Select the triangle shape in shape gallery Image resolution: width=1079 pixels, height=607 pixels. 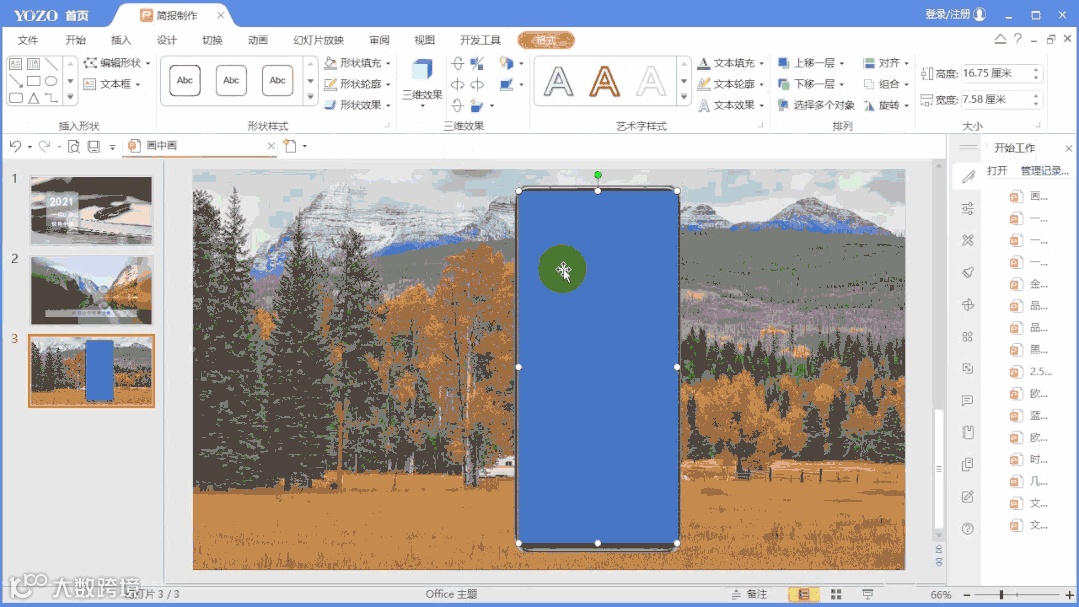(33, 98)
